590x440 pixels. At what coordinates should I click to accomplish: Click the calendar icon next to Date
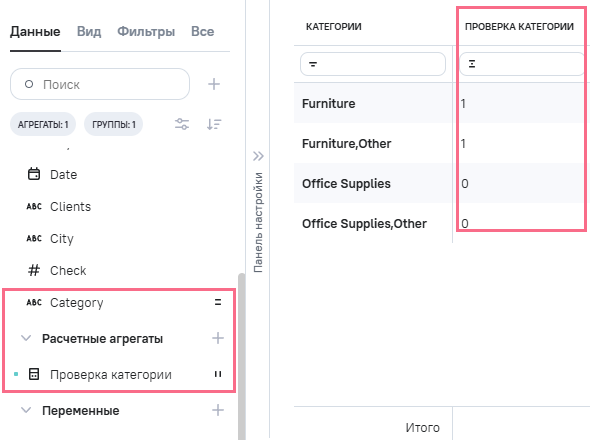click(x=34, y=174)
